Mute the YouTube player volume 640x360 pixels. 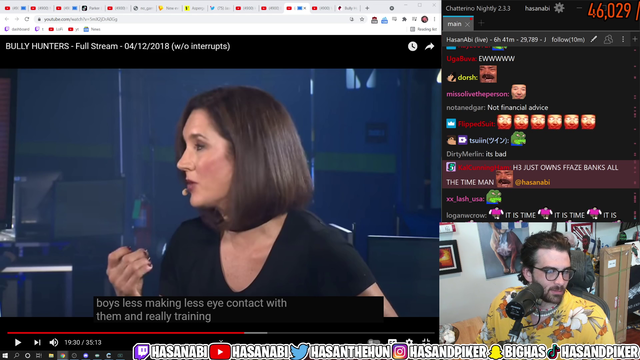click(x=54, y=342)
